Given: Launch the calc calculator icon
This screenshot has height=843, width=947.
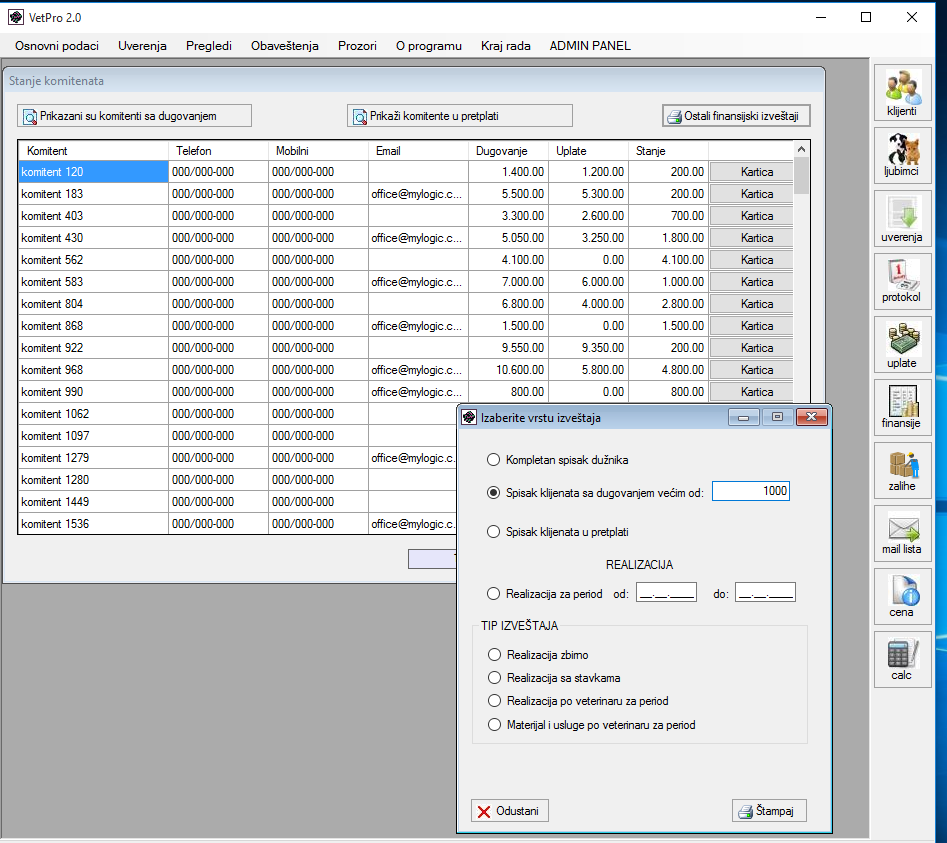Looking at the screenshot, I should click(x=901, y=659).
